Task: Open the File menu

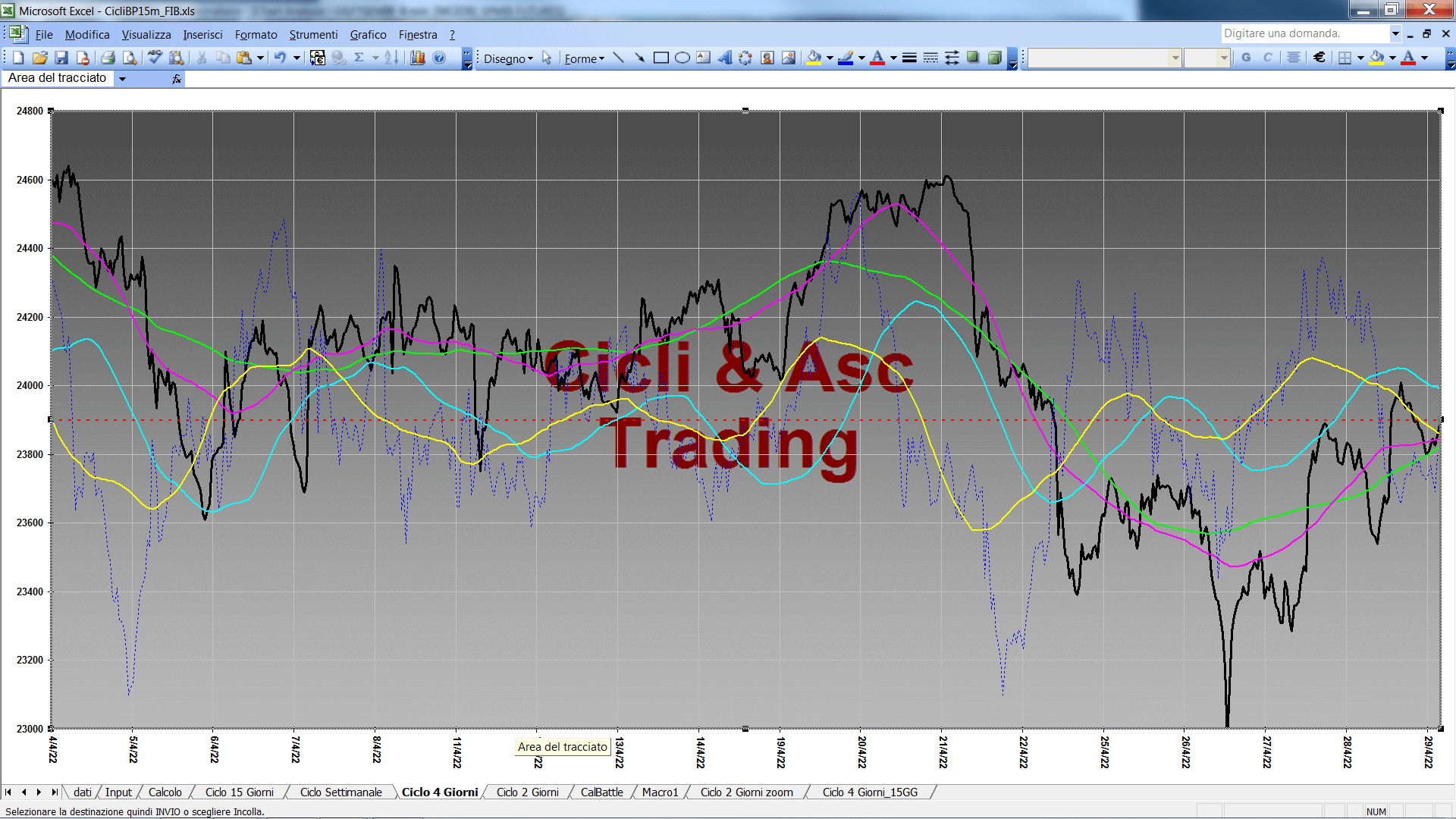Action: pos(44,35)
